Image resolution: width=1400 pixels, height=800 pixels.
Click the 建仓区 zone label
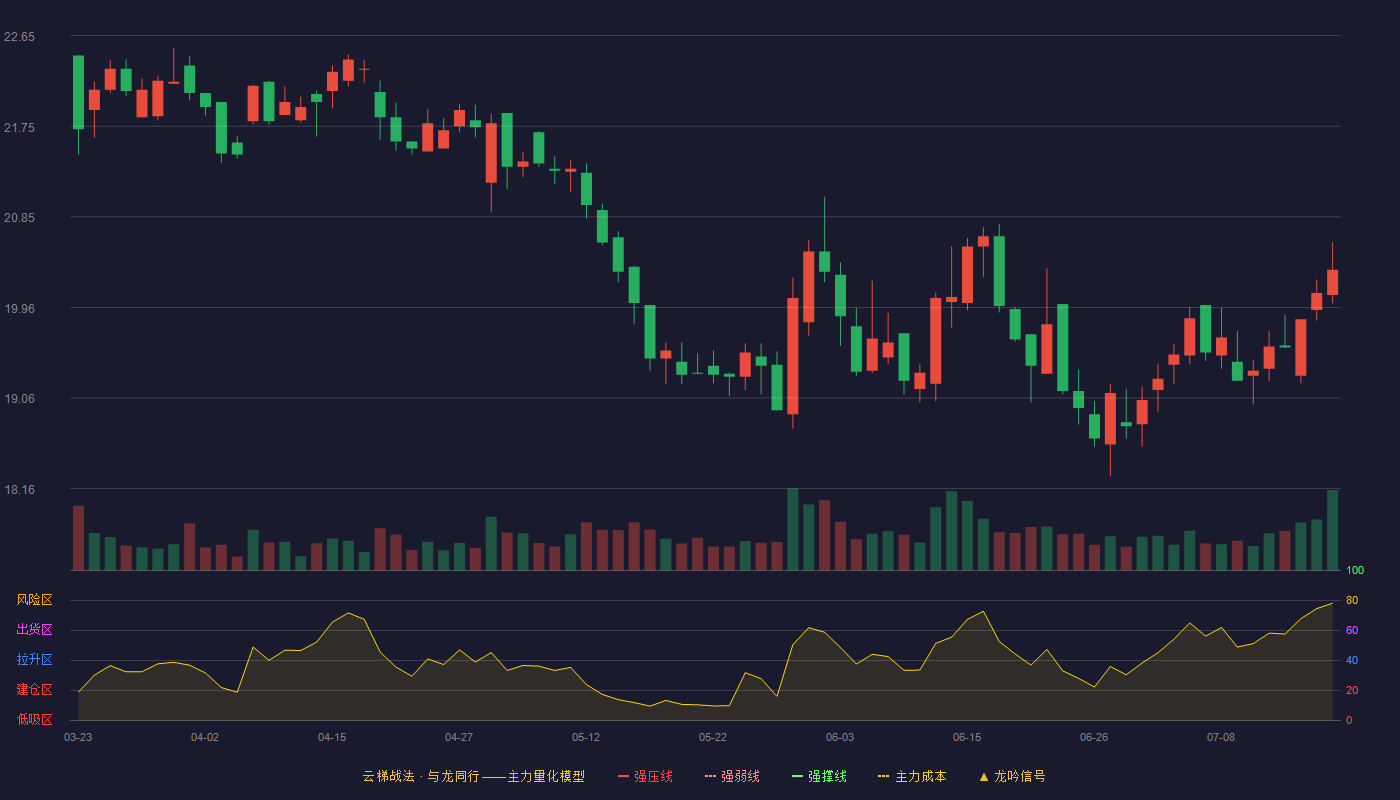(x=34, y=690)
